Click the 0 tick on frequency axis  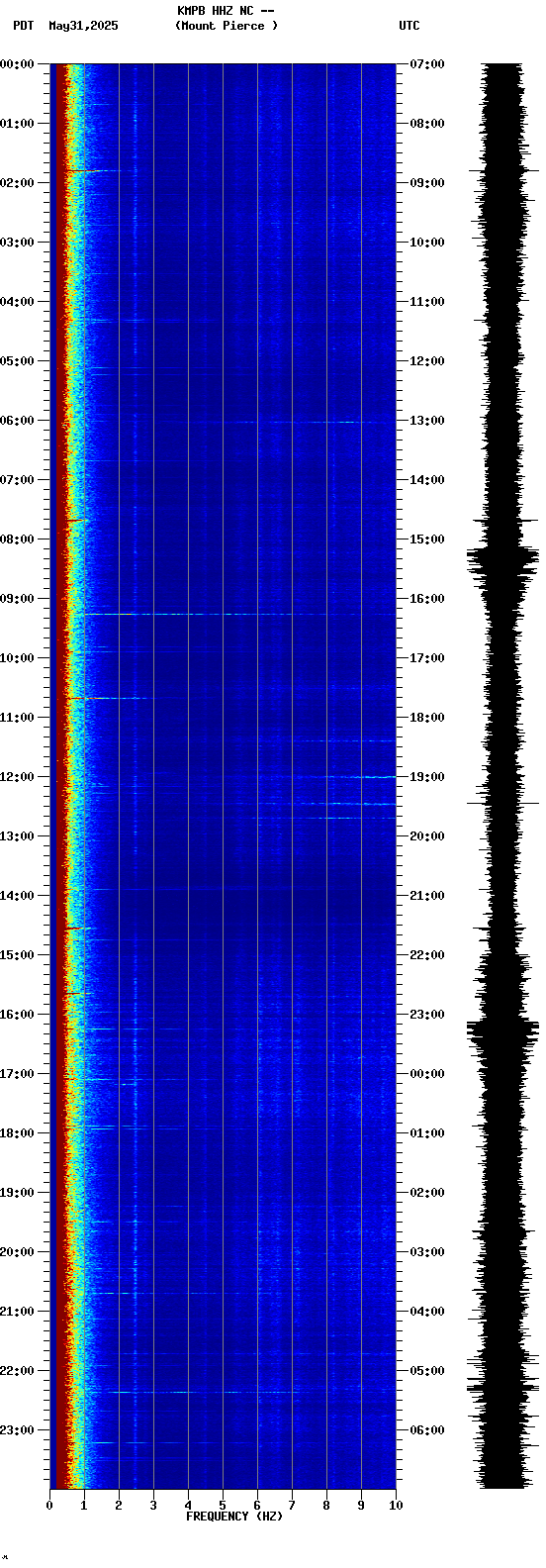point(49,1506)
